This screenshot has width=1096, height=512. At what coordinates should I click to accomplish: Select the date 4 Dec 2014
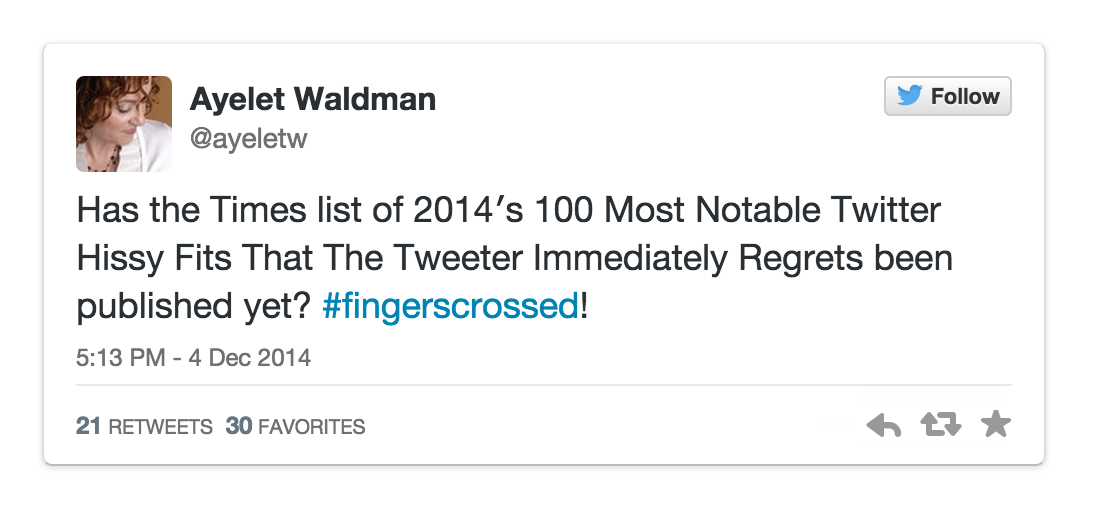(248, 357)
